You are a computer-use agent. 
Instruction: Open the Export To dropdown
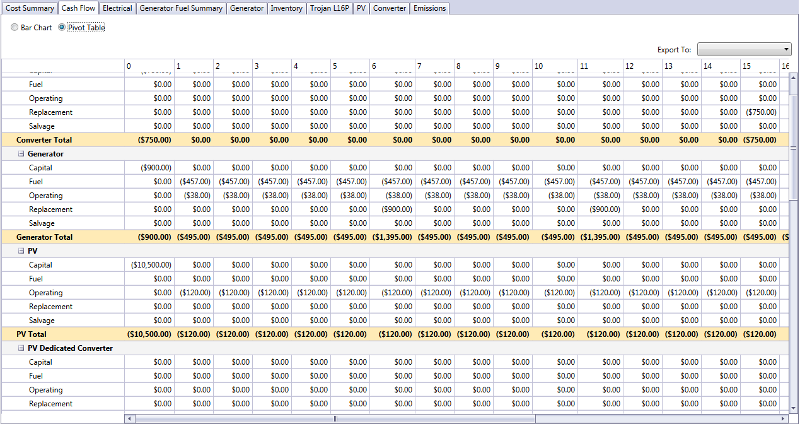(x=744, y=49)
